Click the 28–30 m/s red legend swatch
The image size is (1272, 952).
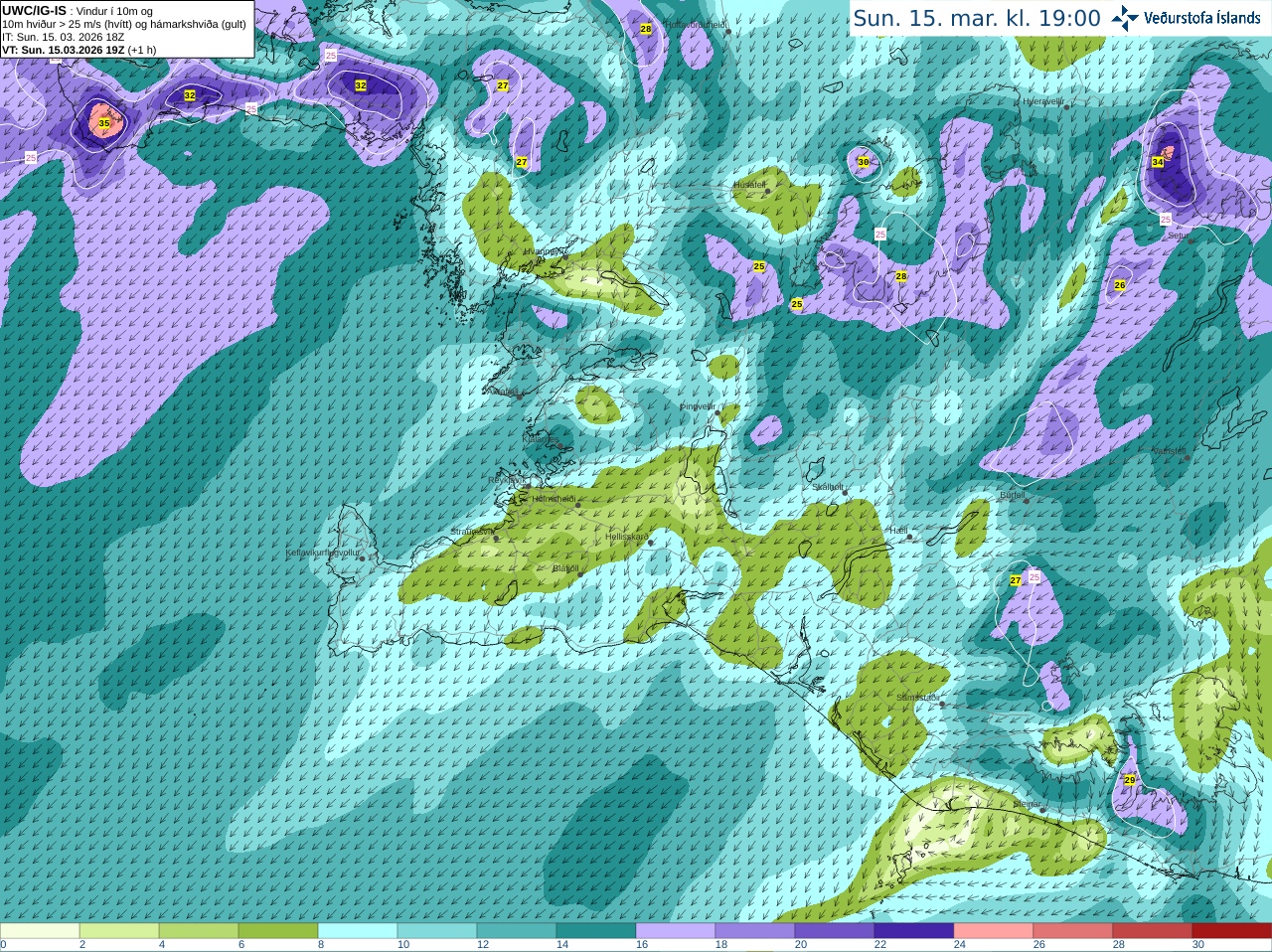click(x=1153, y=931)
